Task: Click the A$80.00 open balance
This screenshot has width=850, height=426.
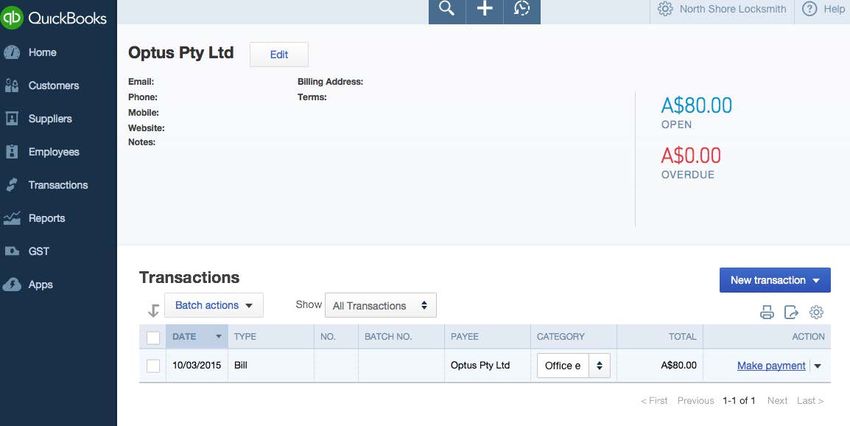Action: point(697,105)
